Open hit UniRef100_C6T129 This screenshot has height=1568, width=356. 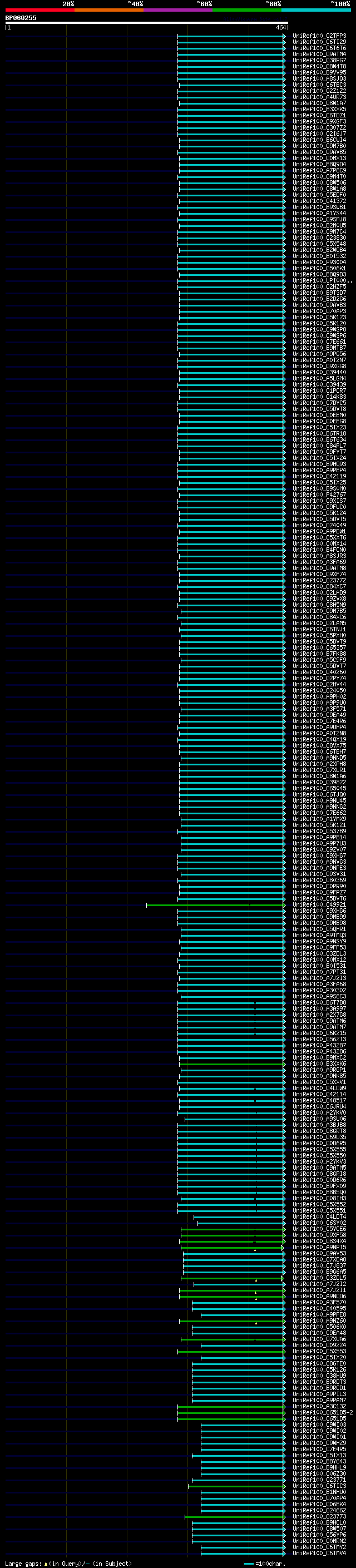click(319, 42)
